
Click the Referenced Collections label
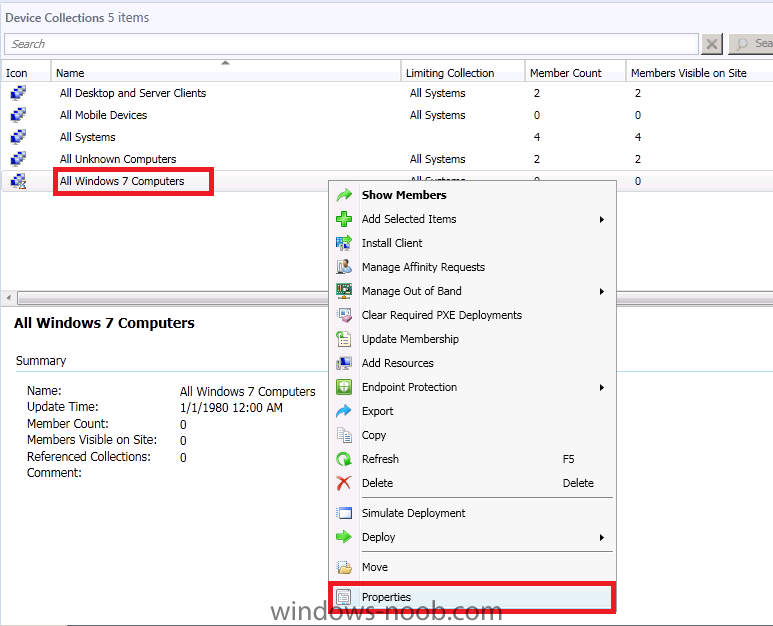tap(89, 456)
